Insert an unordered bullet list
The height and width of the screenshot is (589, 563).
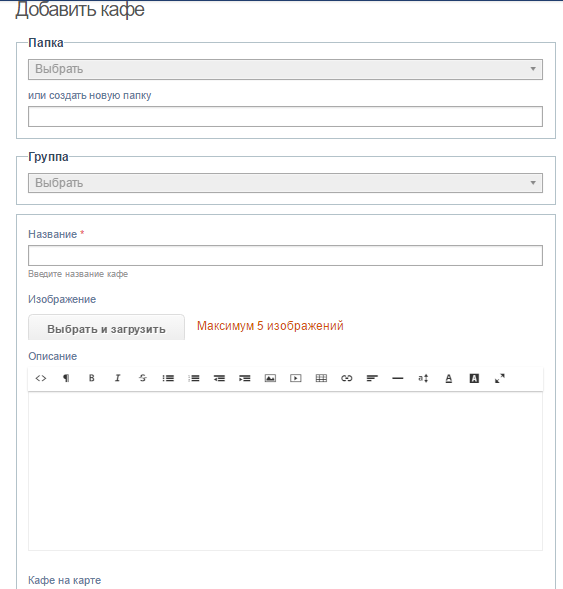click(x=168, y=378)
